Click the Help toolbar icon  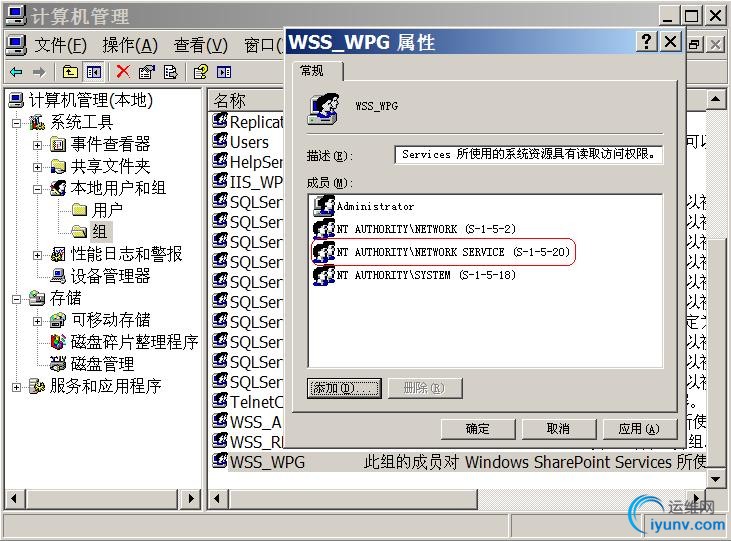pos(200,72)
